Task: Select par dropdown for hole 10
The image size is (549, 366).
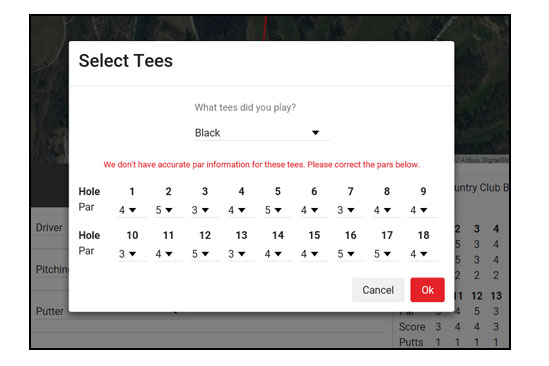Action: click(132, 254)
